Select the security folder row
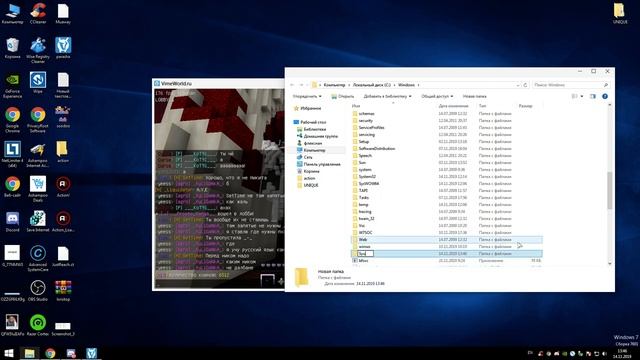 click(x=447, y=120)
